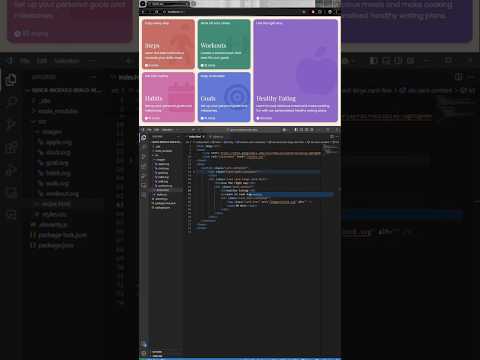Open the Workouts card

click(x=224, y=44)
